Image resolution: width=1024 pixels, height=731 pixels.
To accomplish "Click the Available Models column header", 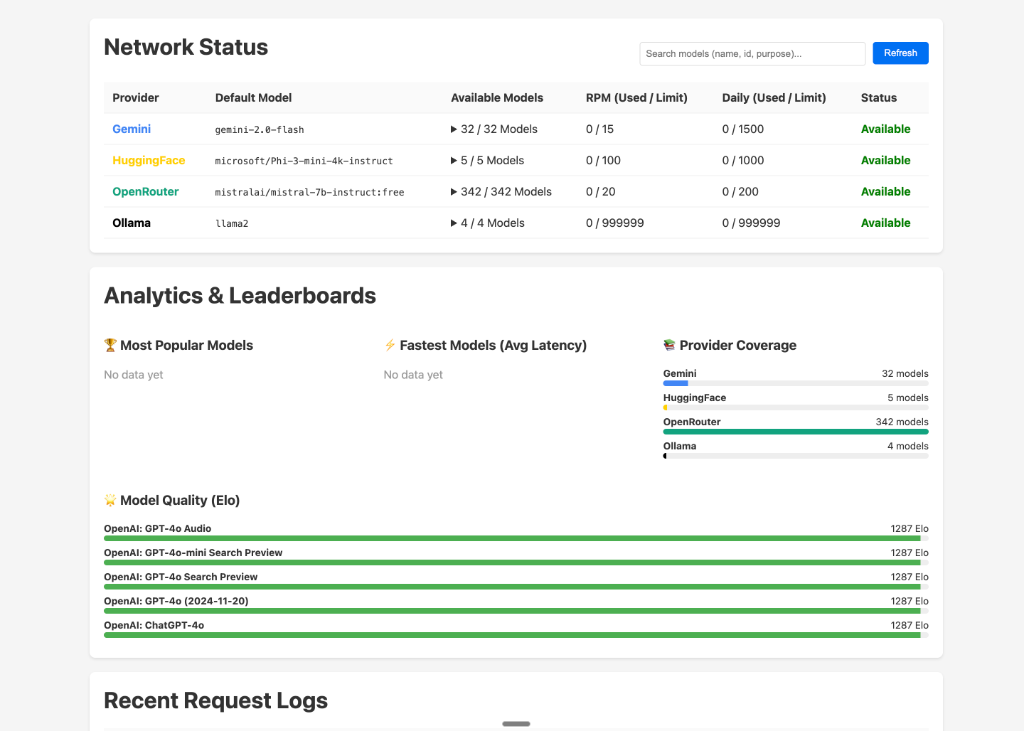I will coord(497,98).
